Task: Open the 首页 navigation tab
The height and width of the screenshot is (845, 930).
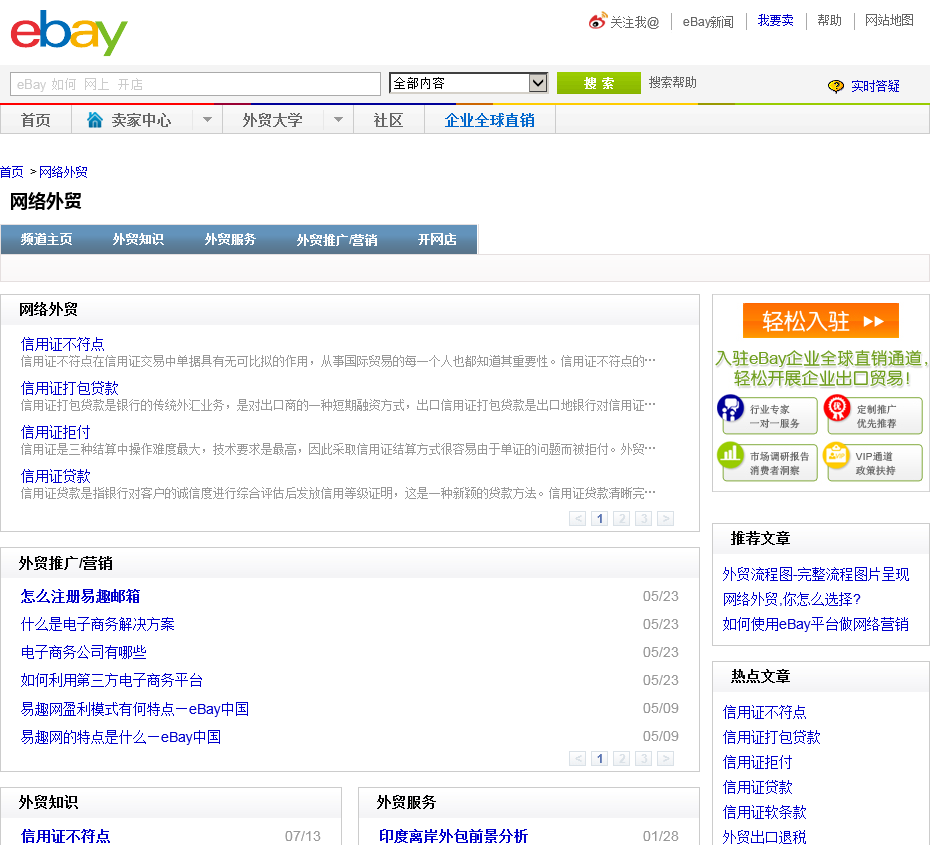Action: point(36,120)
